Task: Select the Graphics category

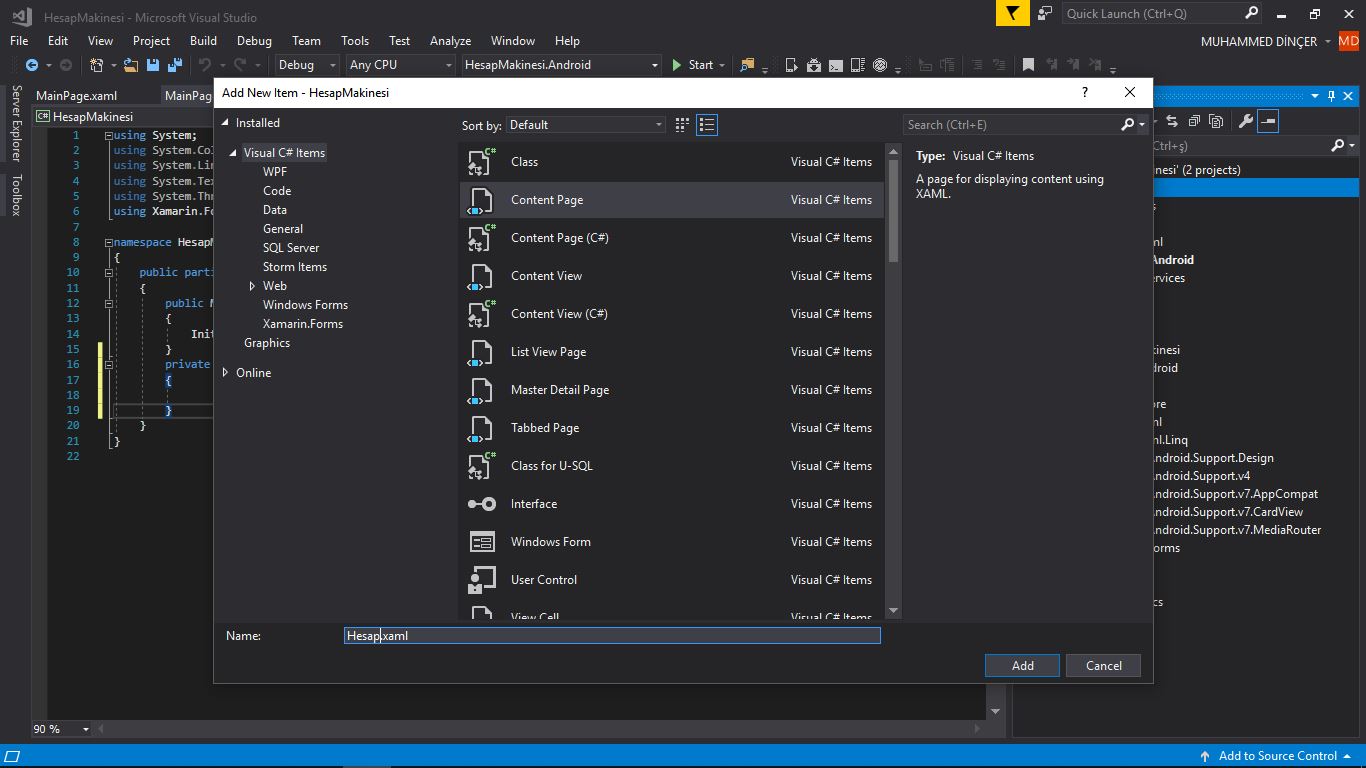Action: pos(267,343)
